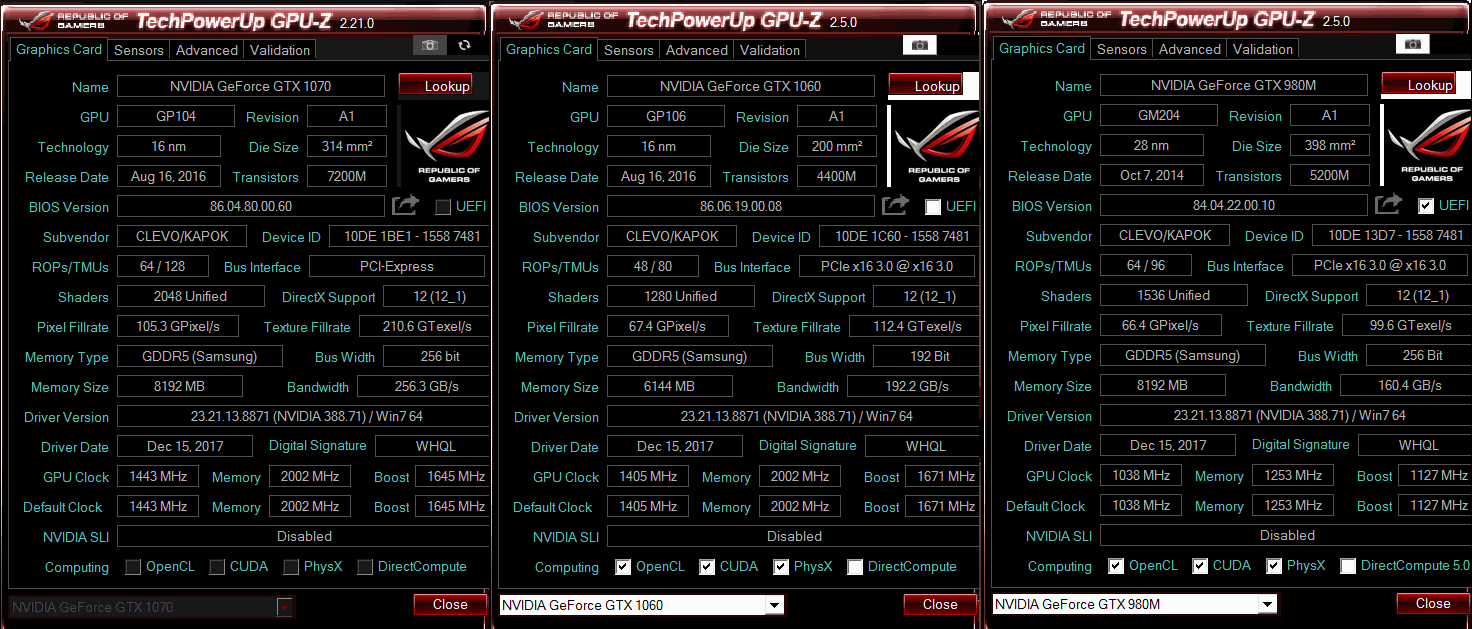The width and height of the screenshot is (1472, 629).
Task: Toggle DirectCompute 5.0 checkbox in 980M window
Action: pos(1348,566)
